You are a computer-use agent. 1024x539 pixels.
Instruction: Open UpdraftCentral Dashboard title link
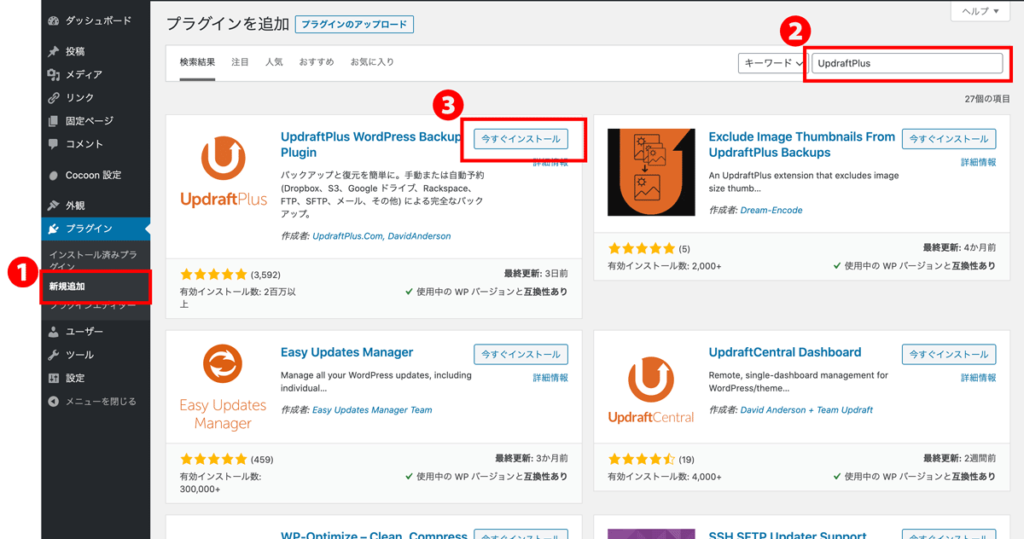pos(785,352)
